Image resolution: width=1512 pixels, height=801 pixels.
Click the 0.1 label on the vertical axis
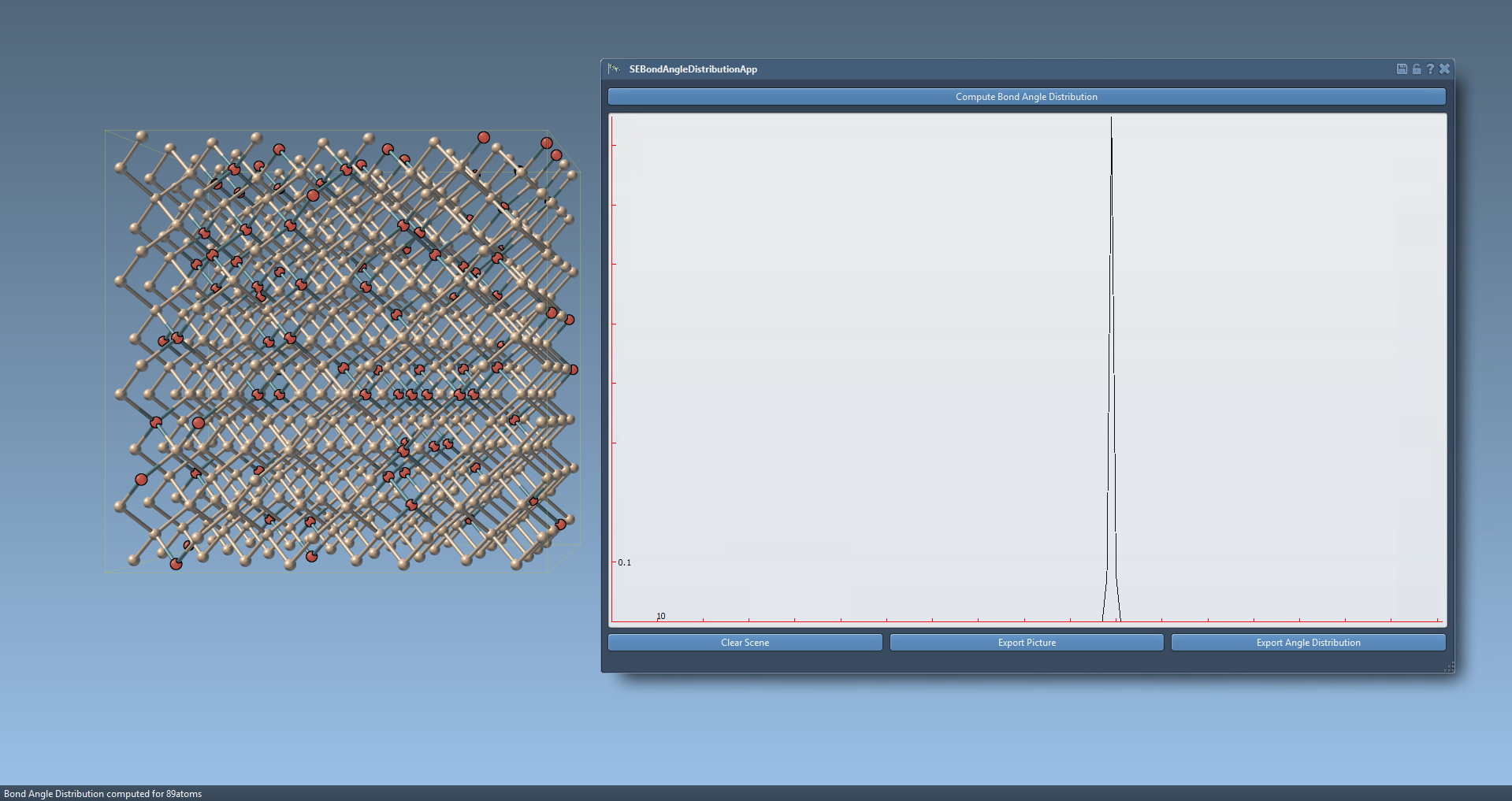point(624,562)
